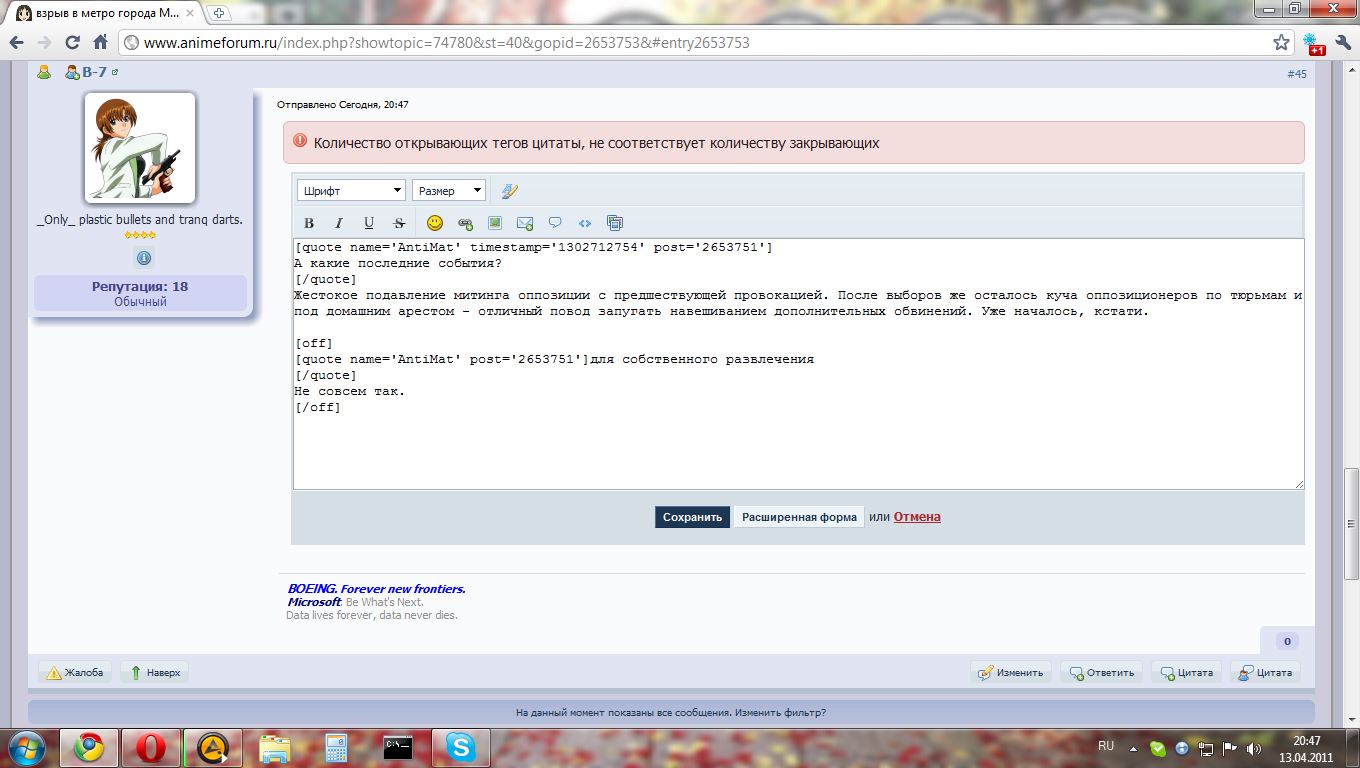Screen dimensions: 1360x768
Task: Click inside the post text editor area
Action: (797, 440)
